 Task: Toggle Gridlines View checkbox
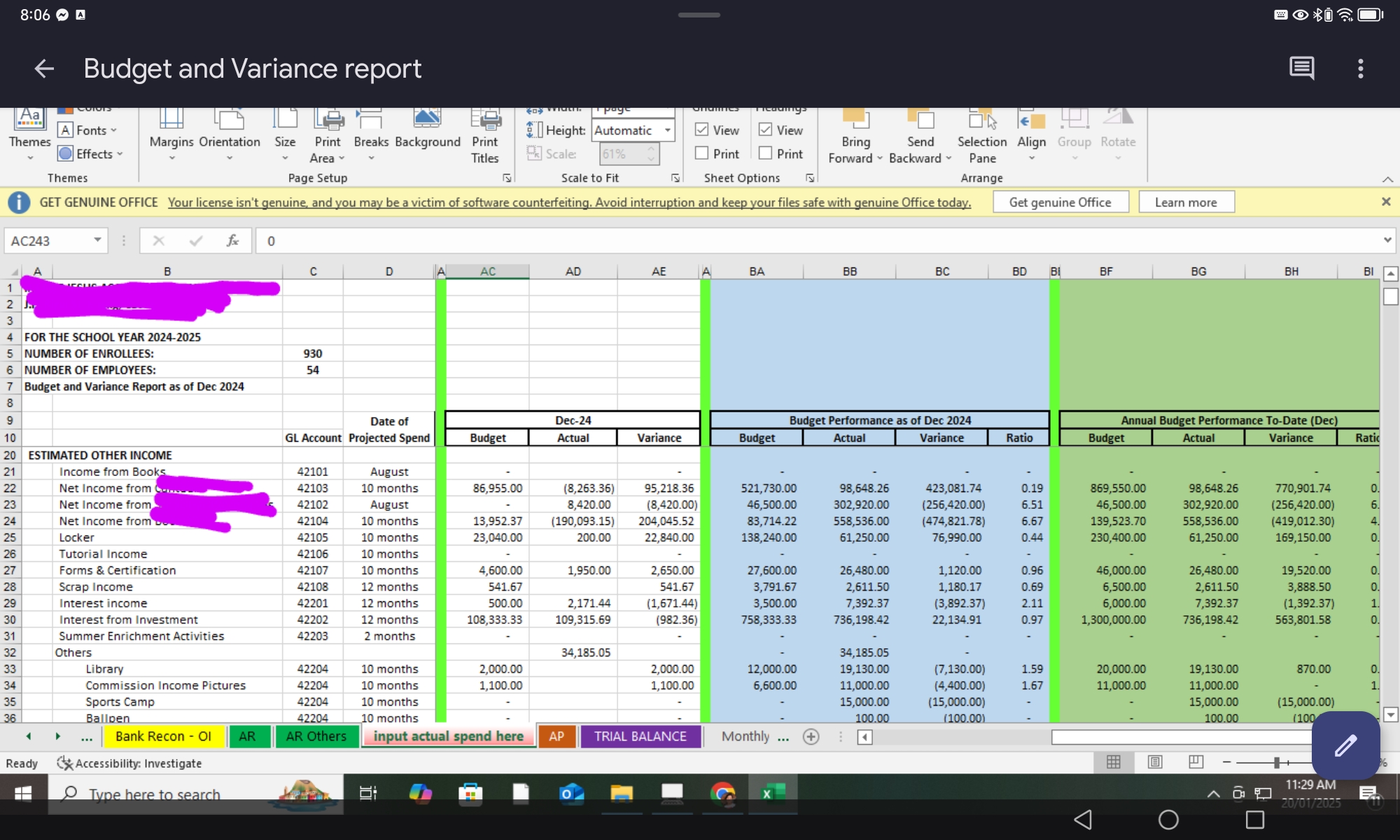pyautogui.click(x=702, y=130)
